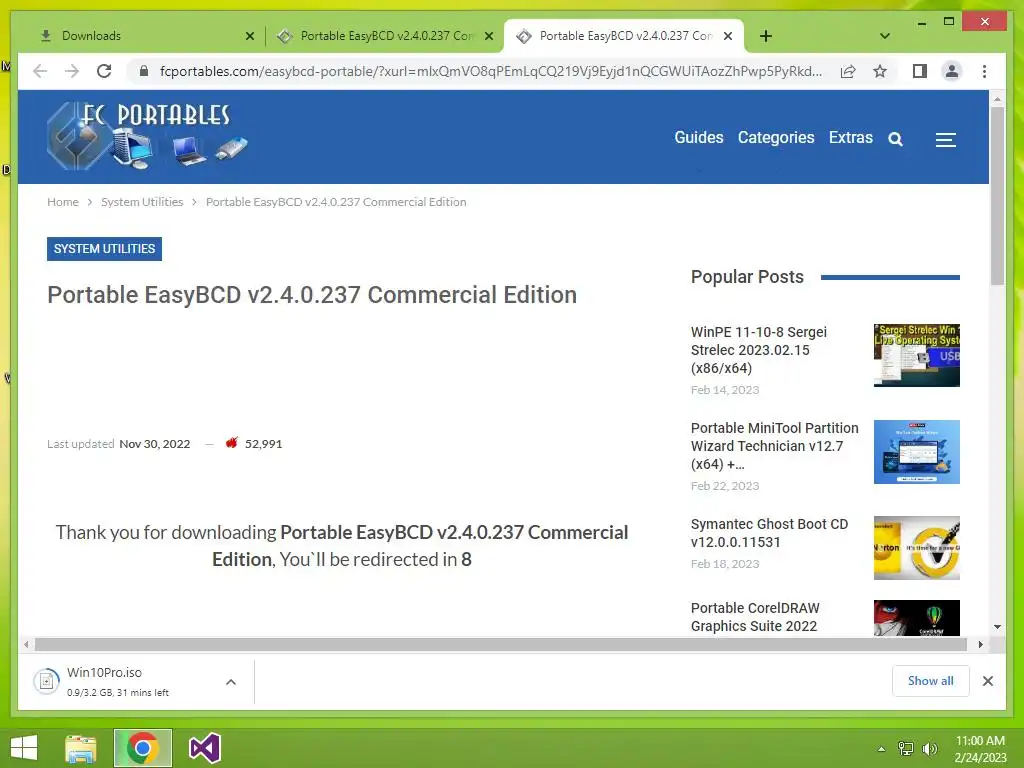The image size is (1024, 768).
Task: Click the FC Portables logo
Action: point(148,136)
